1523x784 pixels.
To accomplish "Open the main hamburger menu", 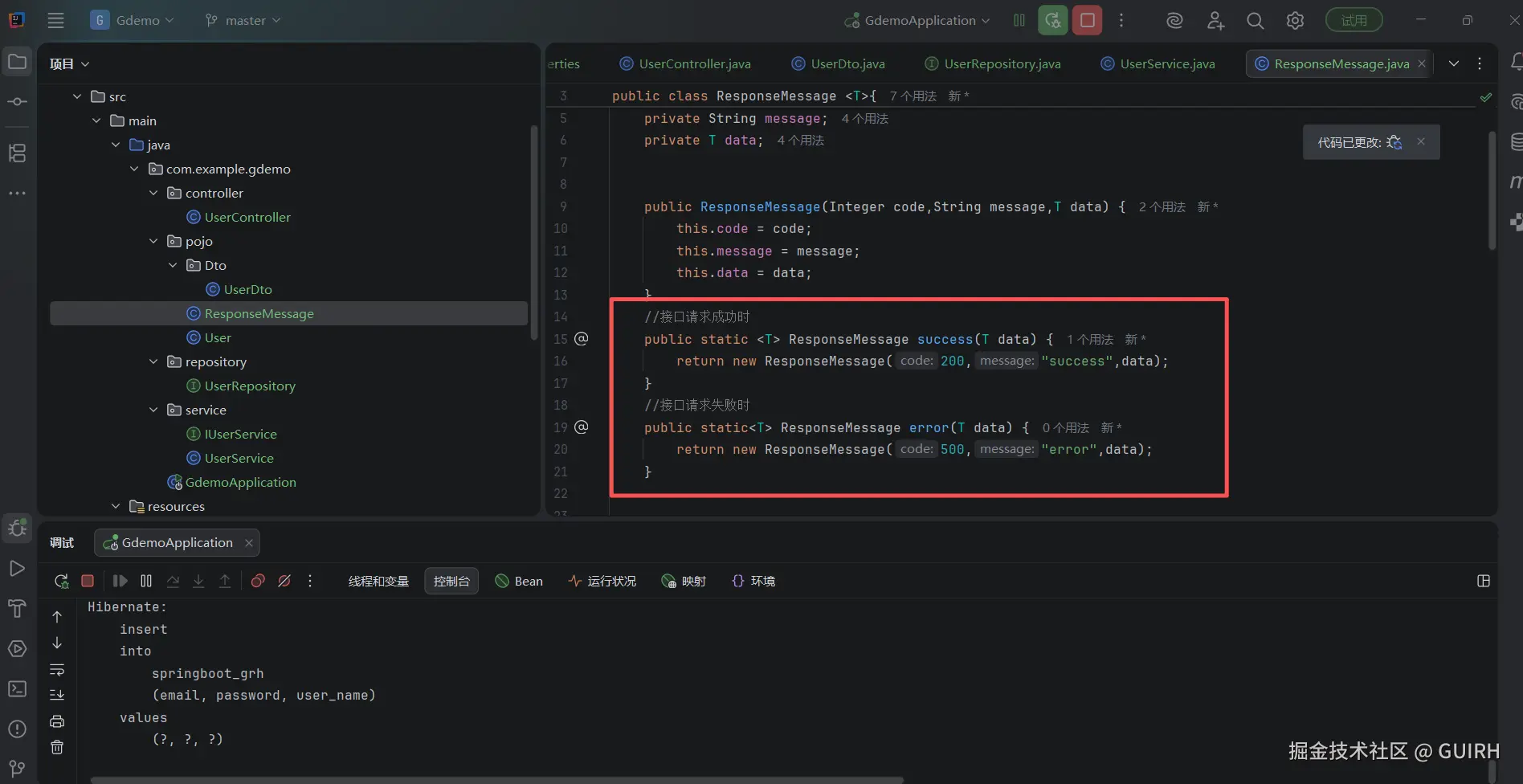I will click(x=55, y=20).
